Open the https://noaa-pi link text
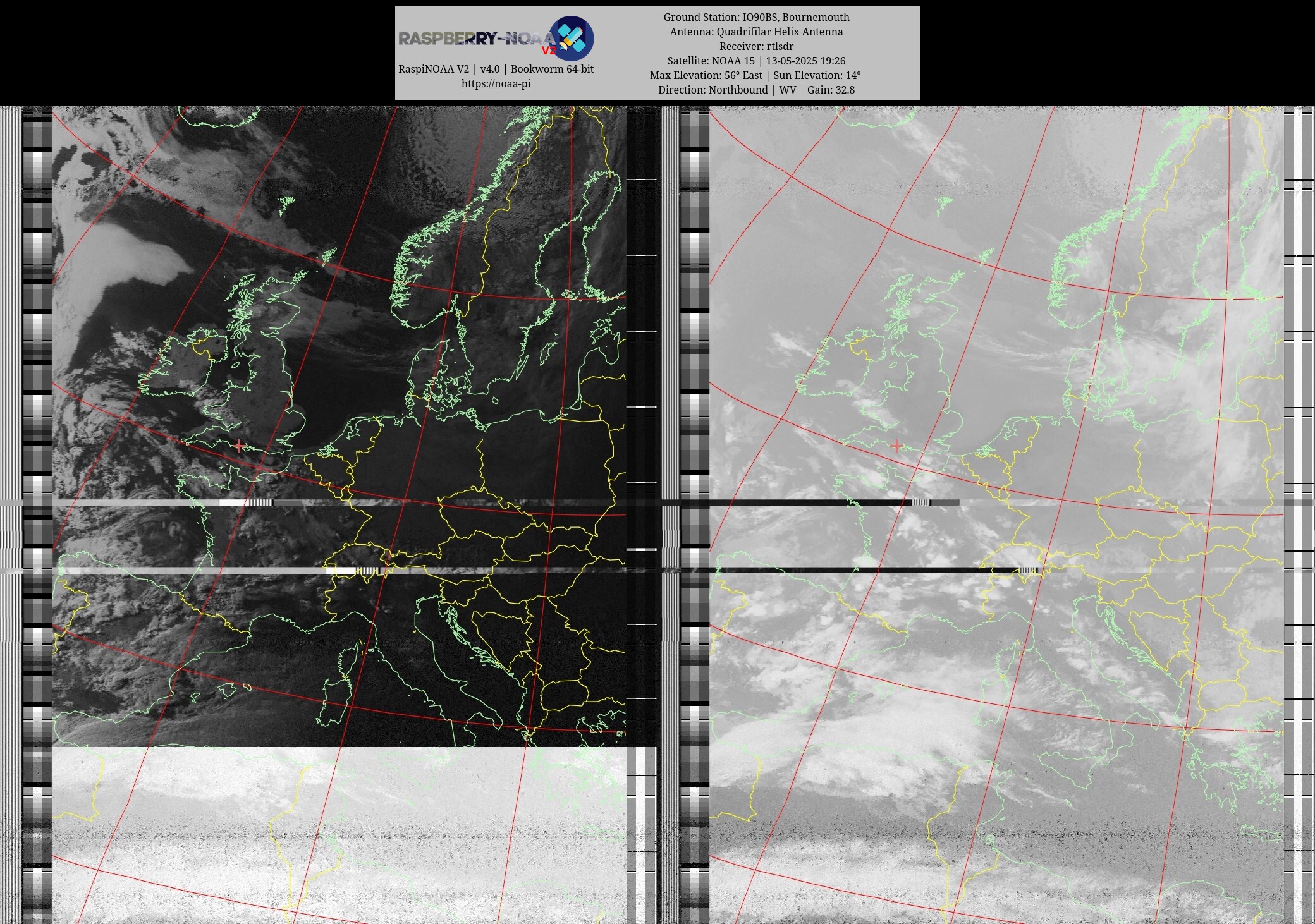Image resolution: width=1315 pixels, height=924 pixels. pos(496,83)
